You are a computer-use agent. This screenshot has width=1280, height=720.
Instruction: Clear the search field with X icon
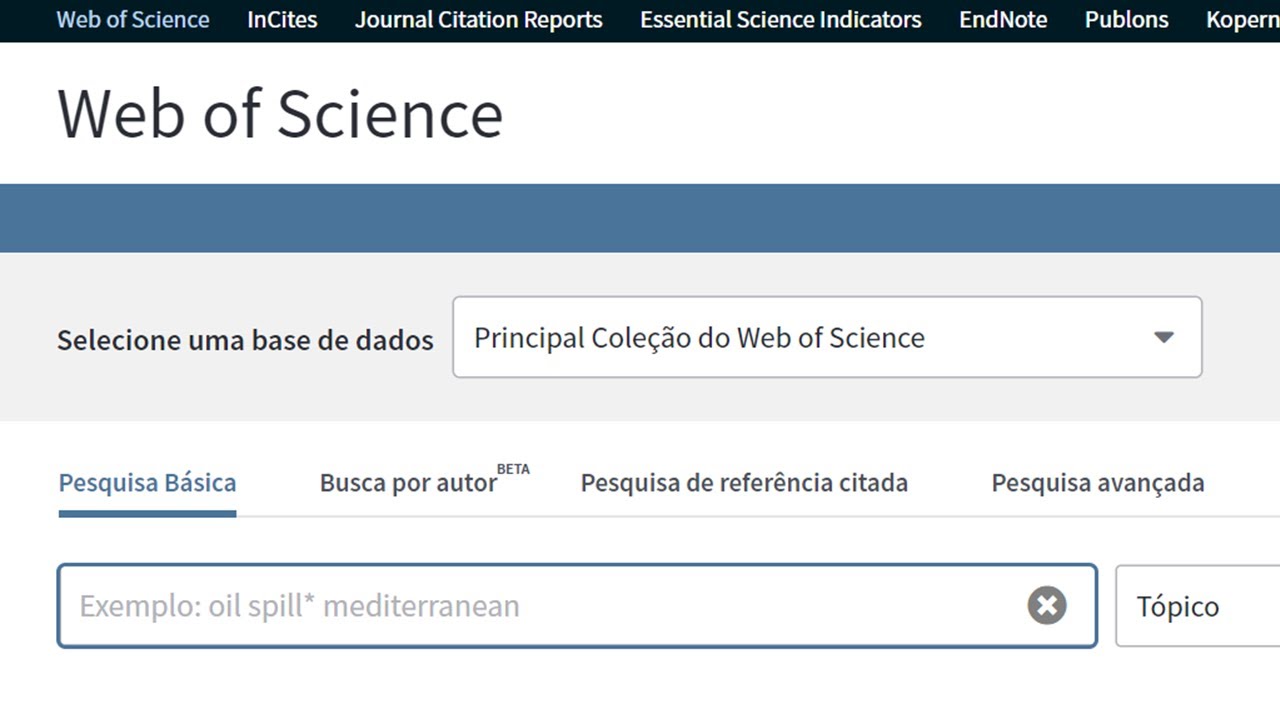[x=1047, y=606]
